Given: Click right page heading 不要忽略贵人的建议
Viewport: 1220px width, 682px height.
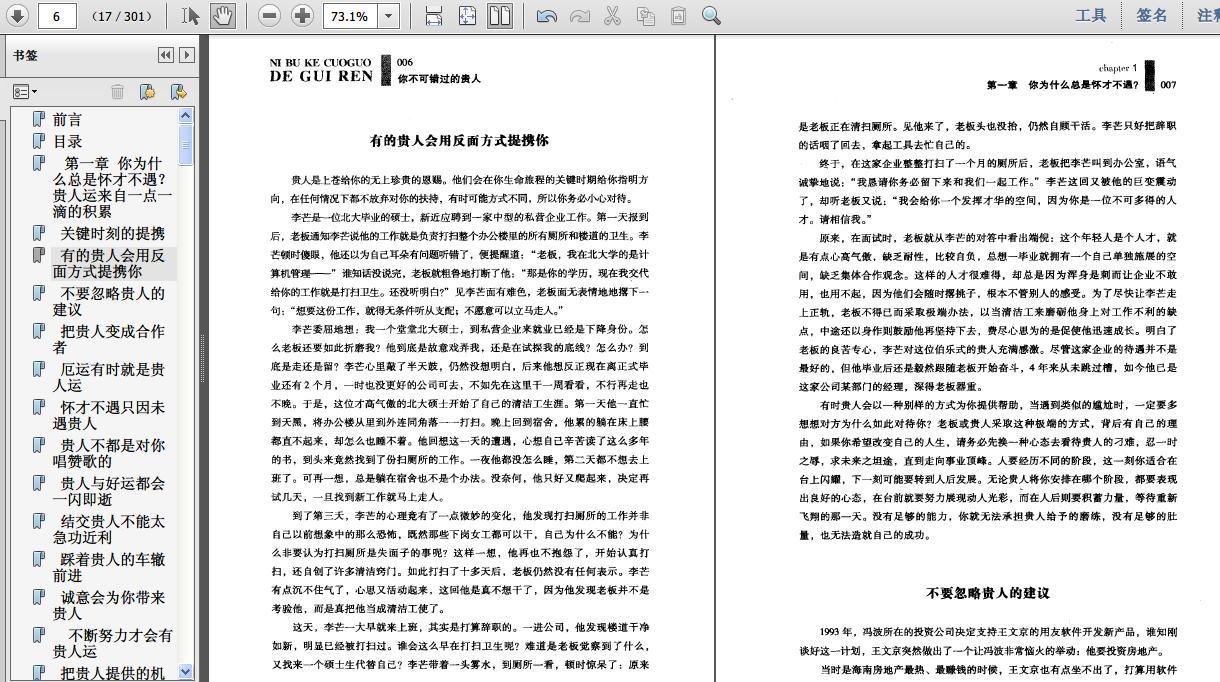Looking at the screenshot, I should pos(988,593).
